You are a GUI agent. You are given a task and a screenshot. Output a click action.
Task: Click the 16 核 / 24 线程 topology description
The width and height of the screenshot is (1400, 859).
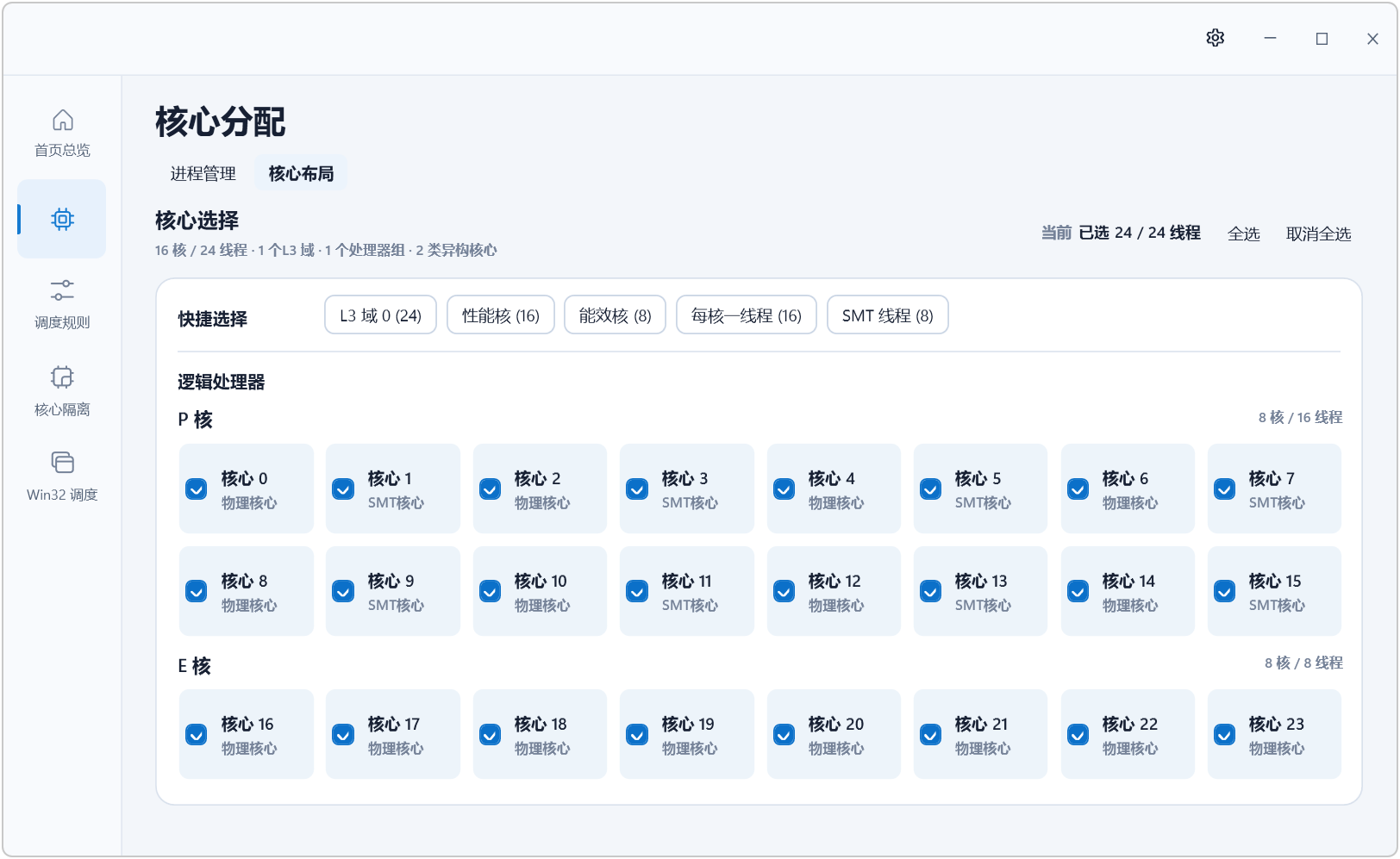coord(326,250)
